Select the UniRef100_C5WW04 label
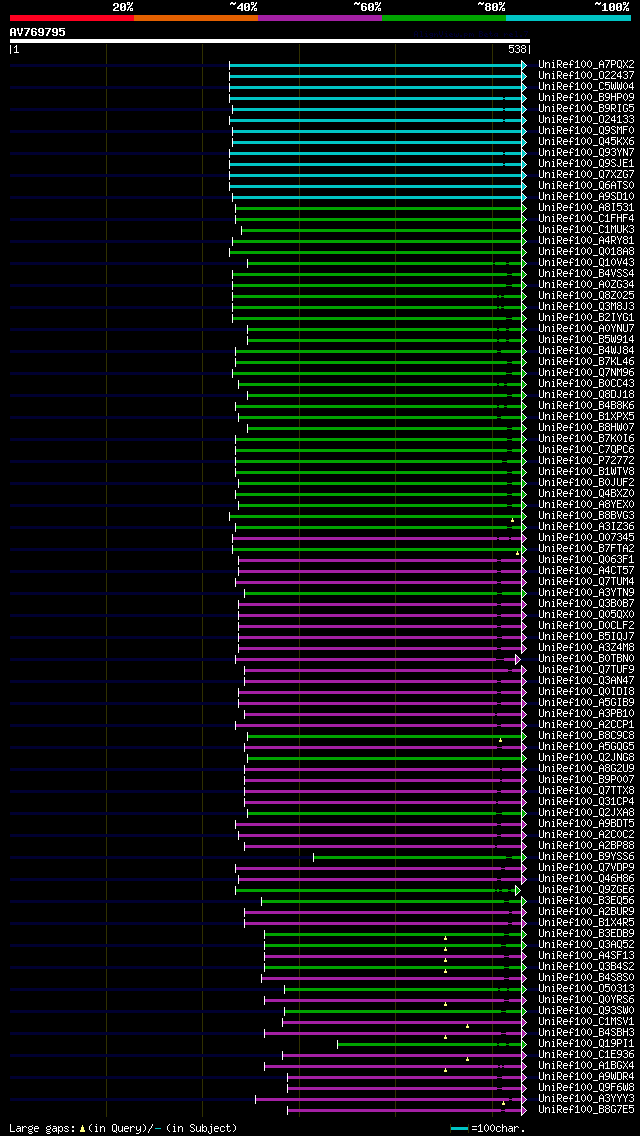 click(586, 87)
